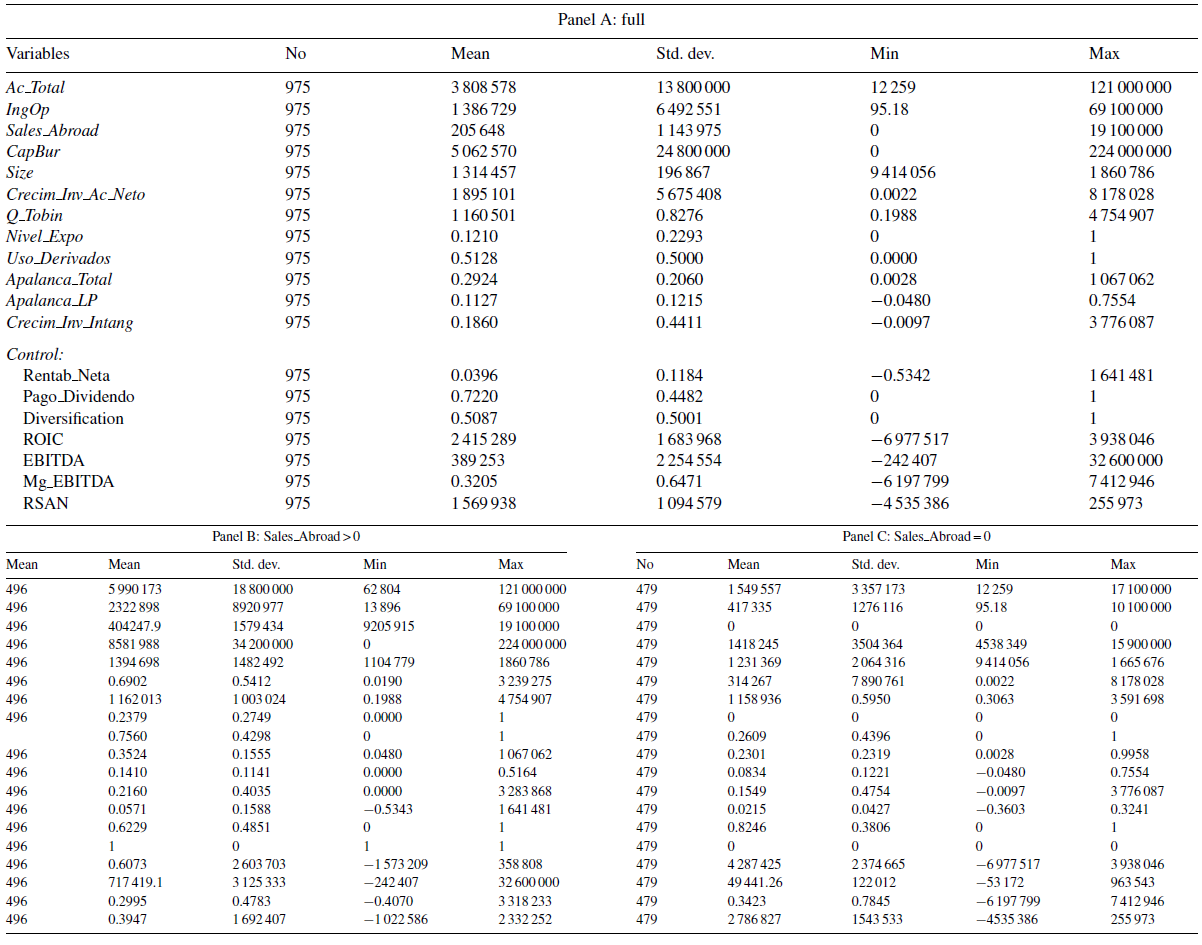Click the ROIC row label
Screen dimensions: 1202x945
(41, 439)
